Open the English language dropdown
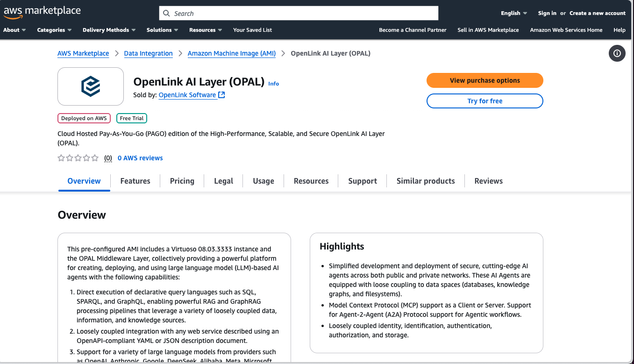Screen dimensions: 634x364 click(x=514, y=13)
